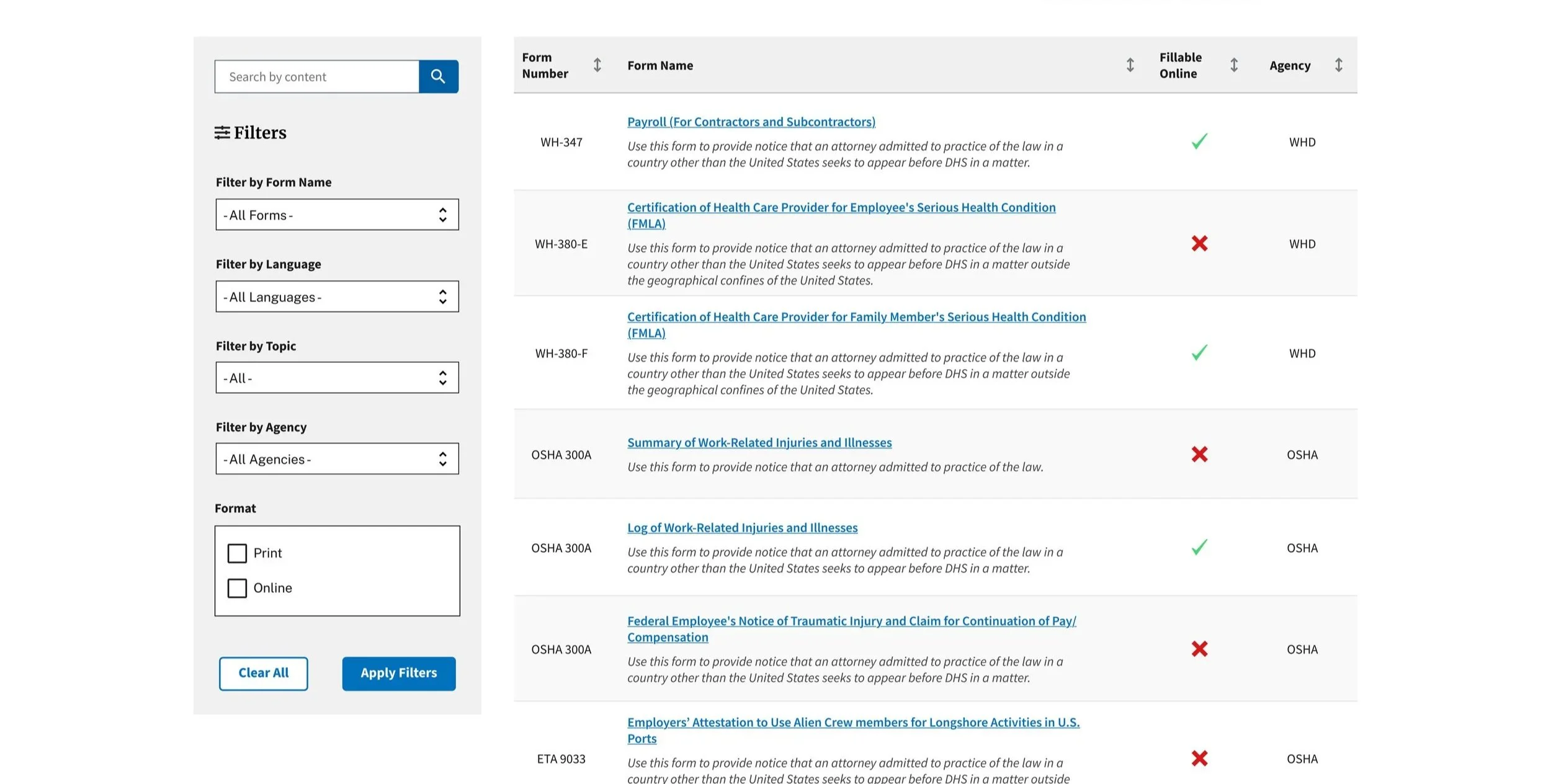Image resolution: width=1551 pixels, height=784 pixels.
Task: Sort table by Agency column arrows
Action: pos(1338,65)
